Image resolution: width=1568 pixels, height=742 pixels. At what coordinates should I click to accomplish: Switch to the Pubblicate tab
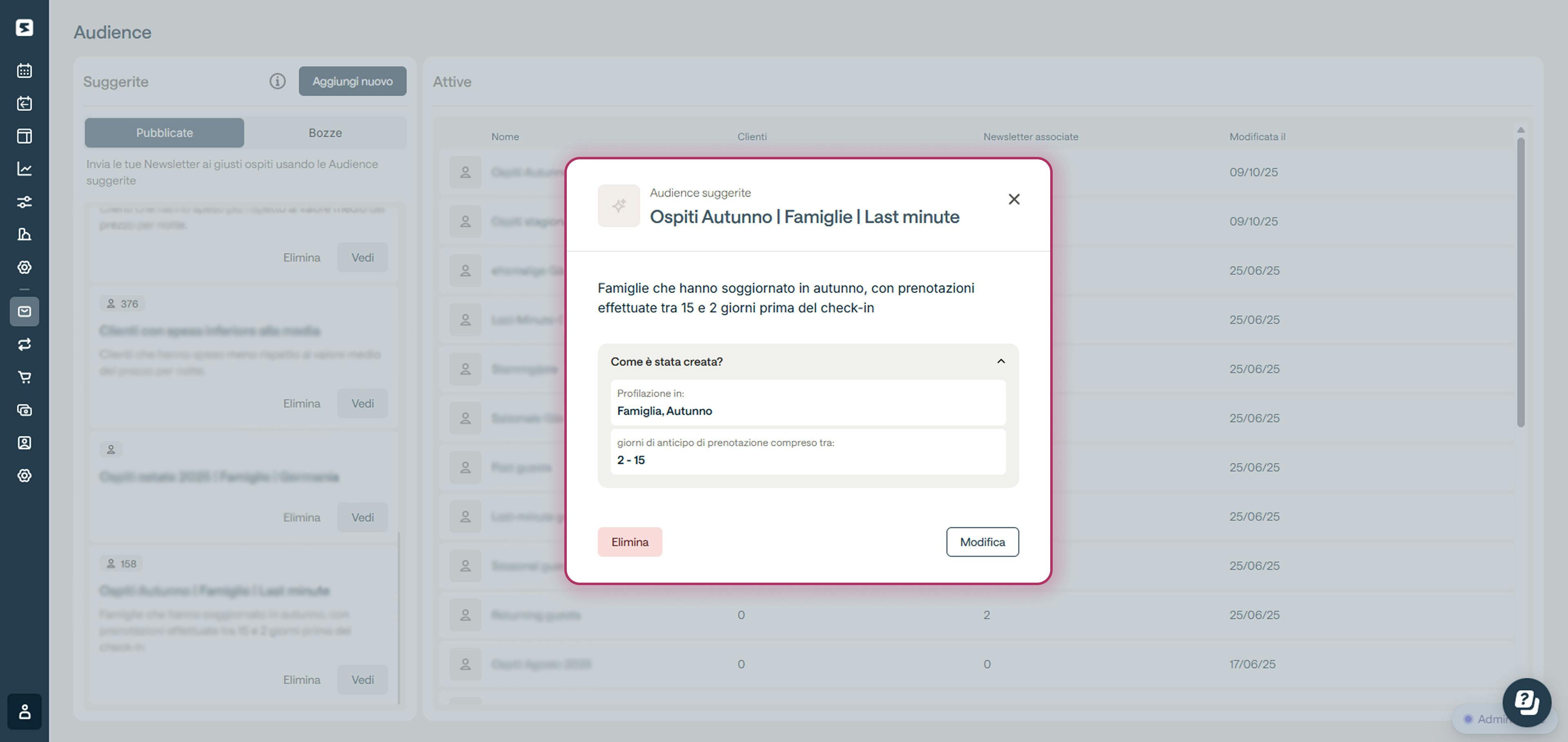click(x=164, y=133)
